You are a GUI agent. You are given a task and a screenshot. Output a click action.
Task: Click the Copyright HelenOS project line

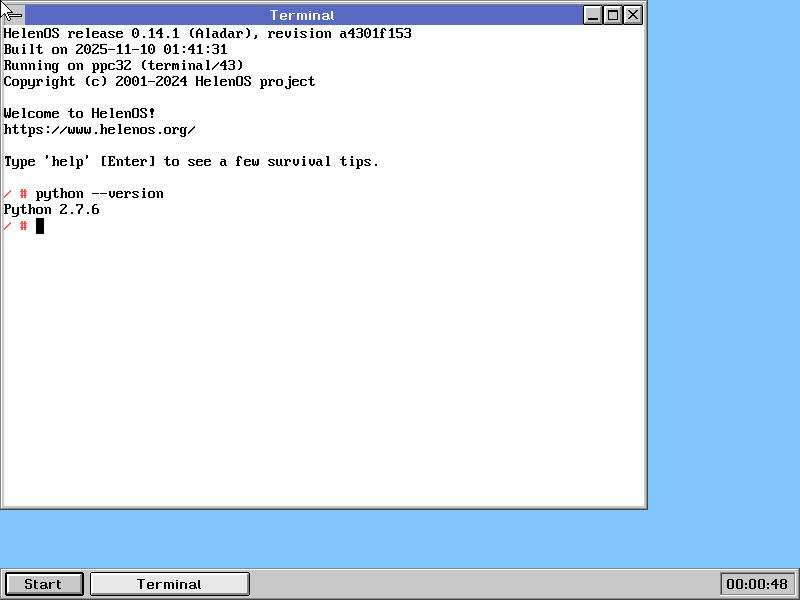pyautogui.click(x=159, y=82)
